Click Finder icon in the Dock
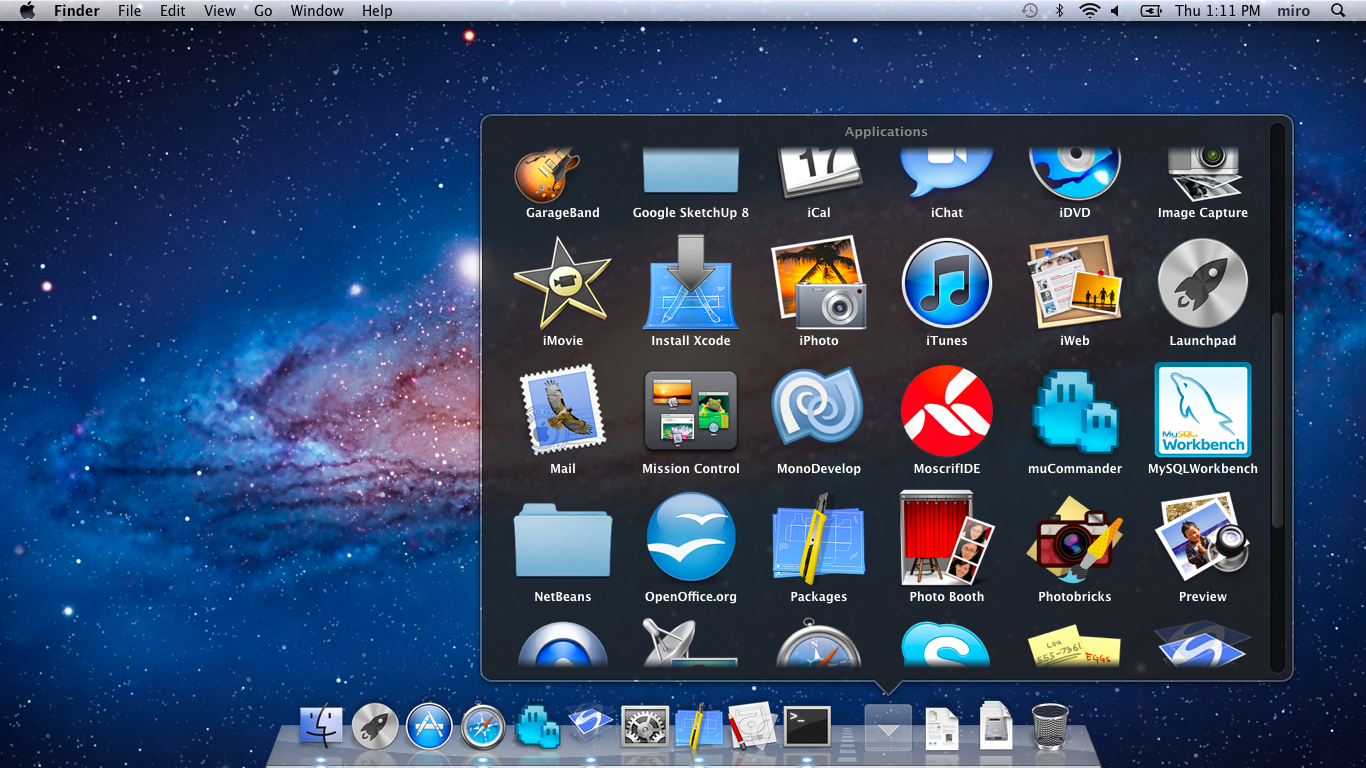Viewport: 1366px width, 768px height. click(x=321, y=726)
